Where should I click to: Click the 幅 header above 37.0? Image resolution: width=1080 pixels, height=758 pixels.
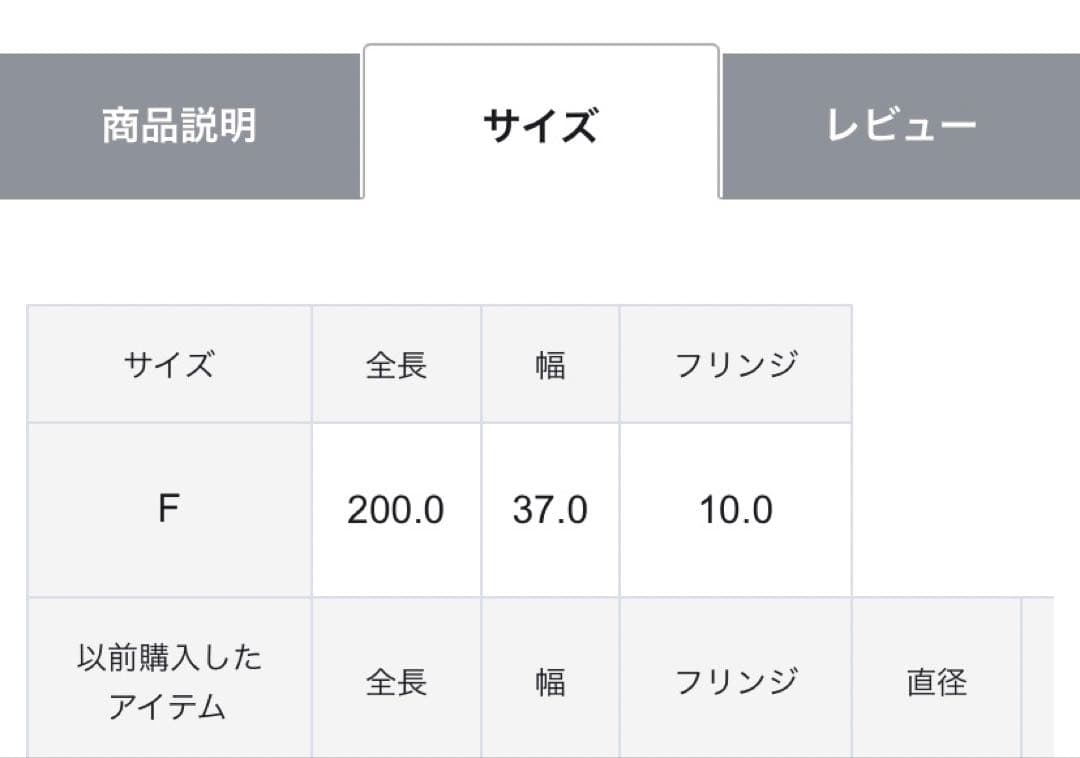(x=550, y=365)
